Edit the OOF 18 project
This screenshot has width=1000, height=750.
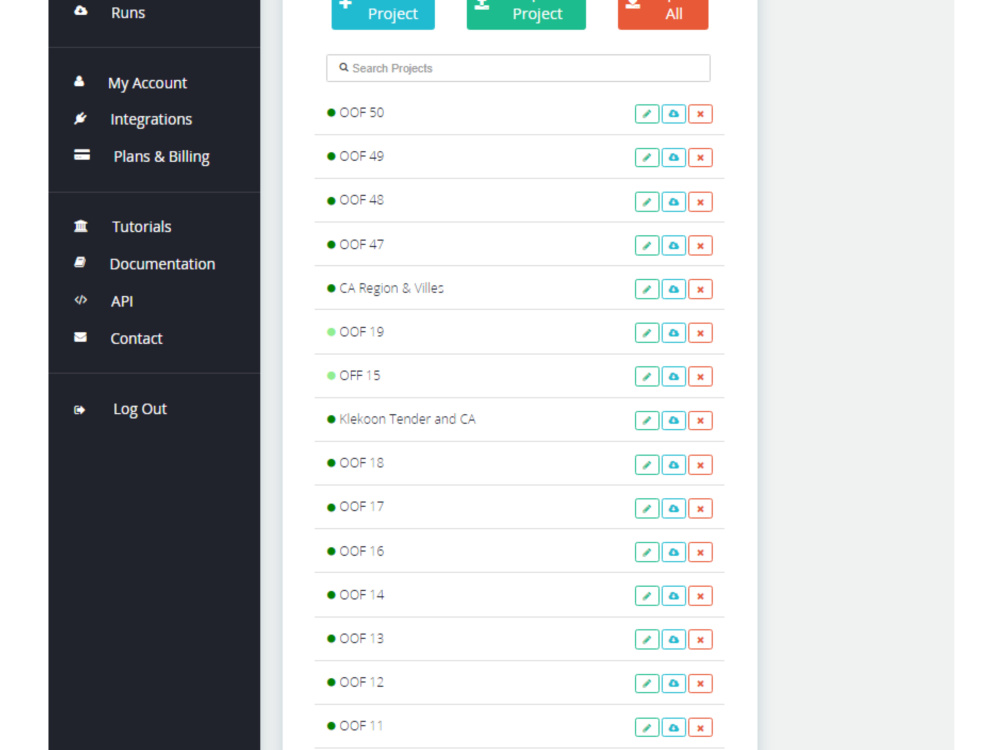647,465
